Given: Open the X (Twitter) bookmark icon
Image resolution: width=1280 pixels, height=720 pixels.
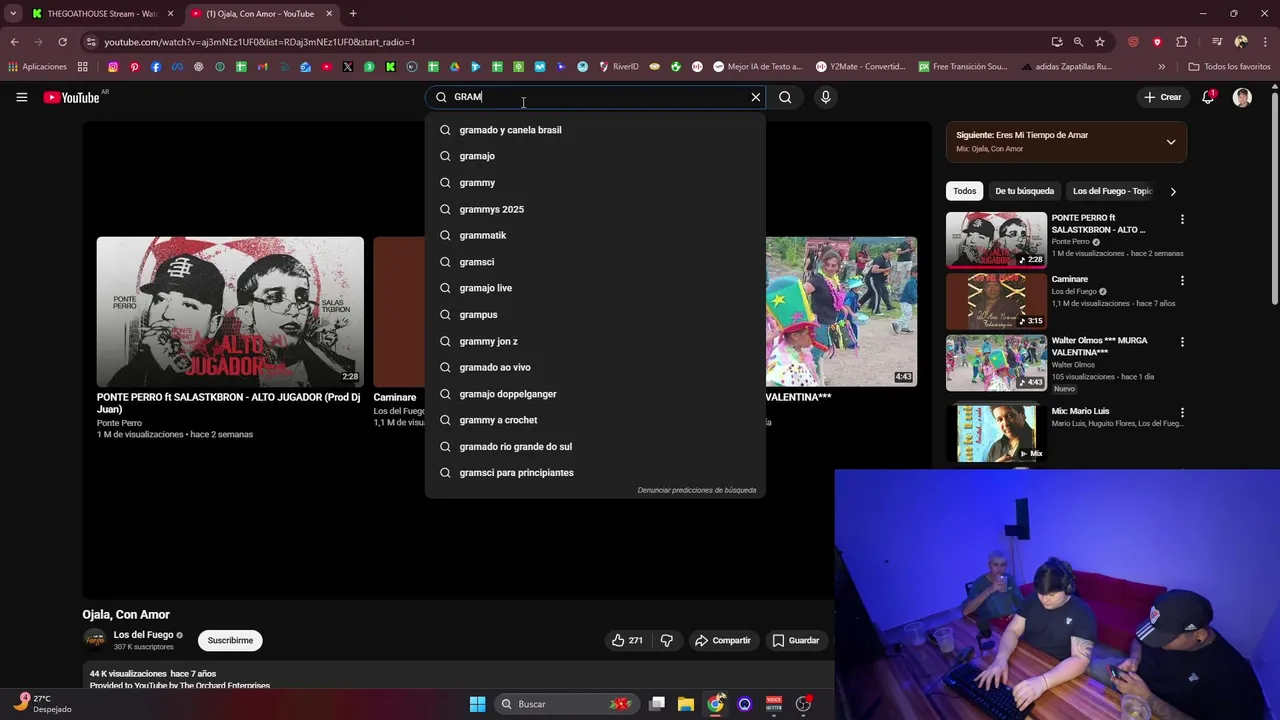Looking at the screenshot, I should (x=348, y=67).
